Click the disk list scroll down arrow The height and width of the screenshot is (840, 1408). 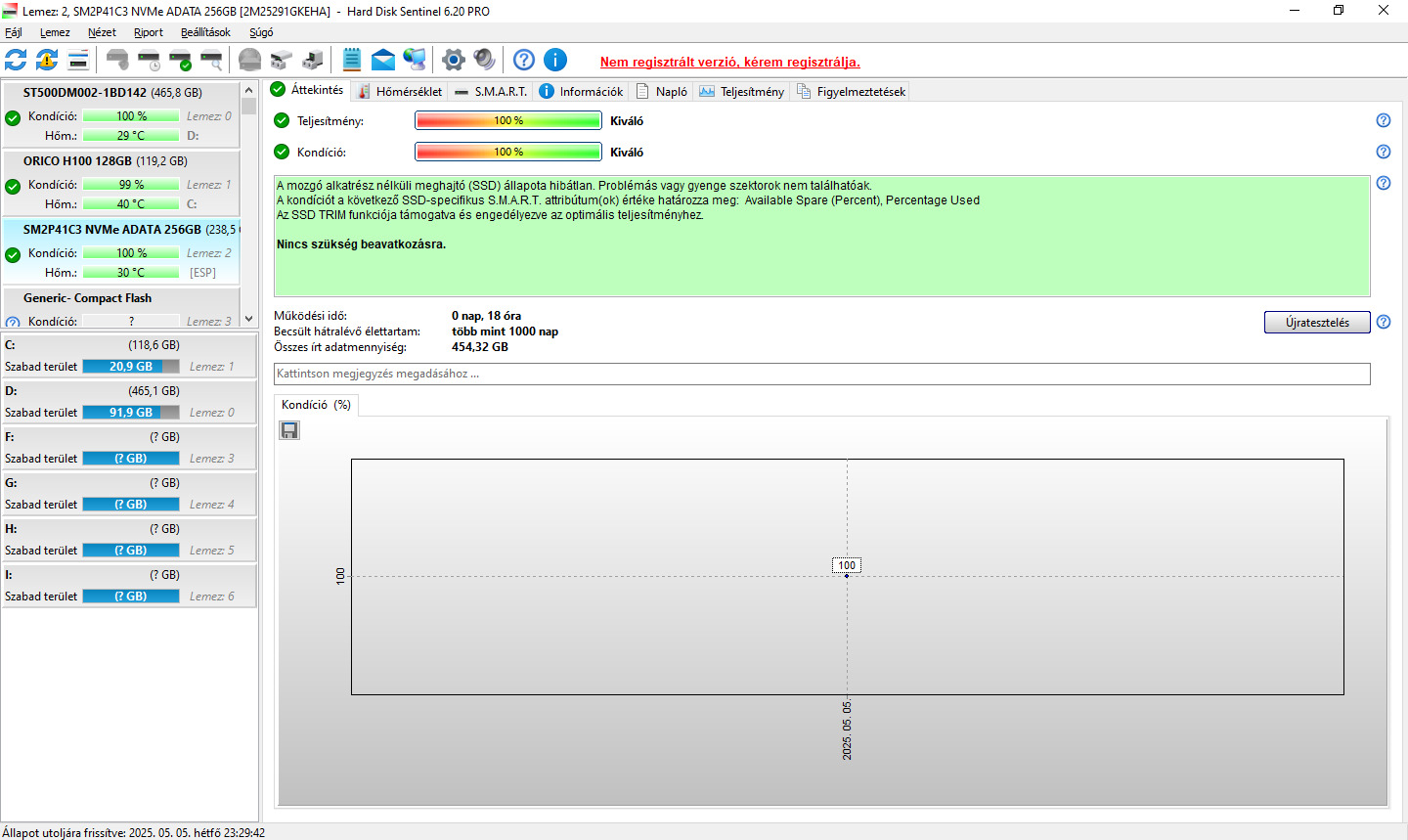click(248, 319)
